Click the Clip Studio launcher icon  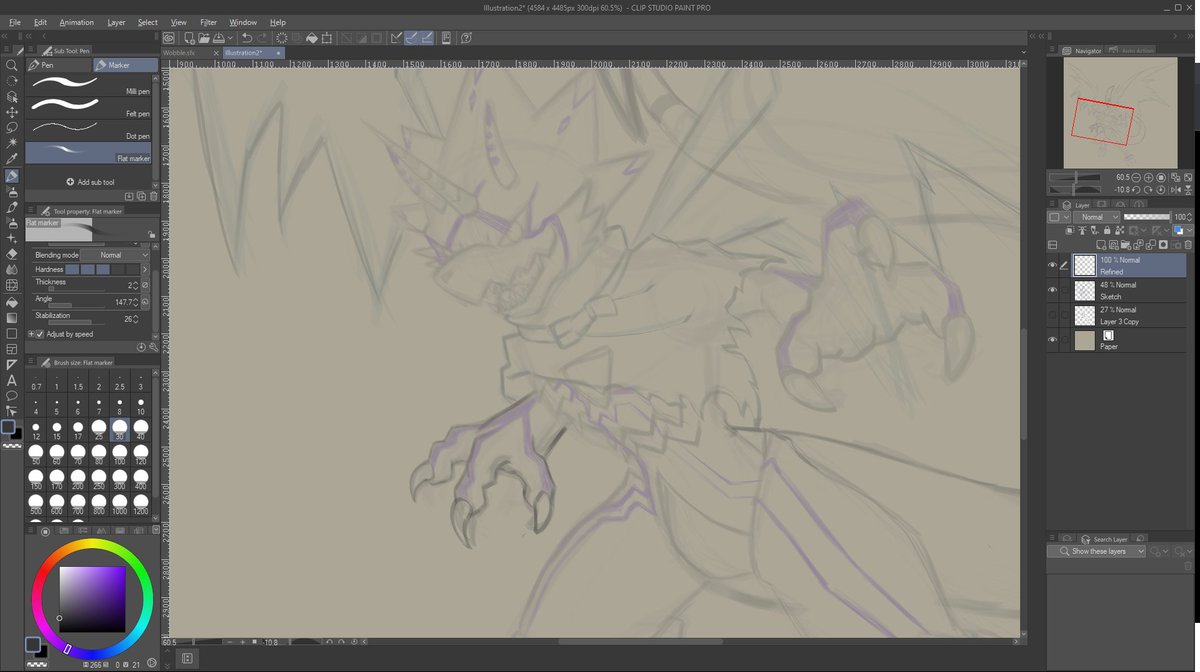click(x=168, y=38)
